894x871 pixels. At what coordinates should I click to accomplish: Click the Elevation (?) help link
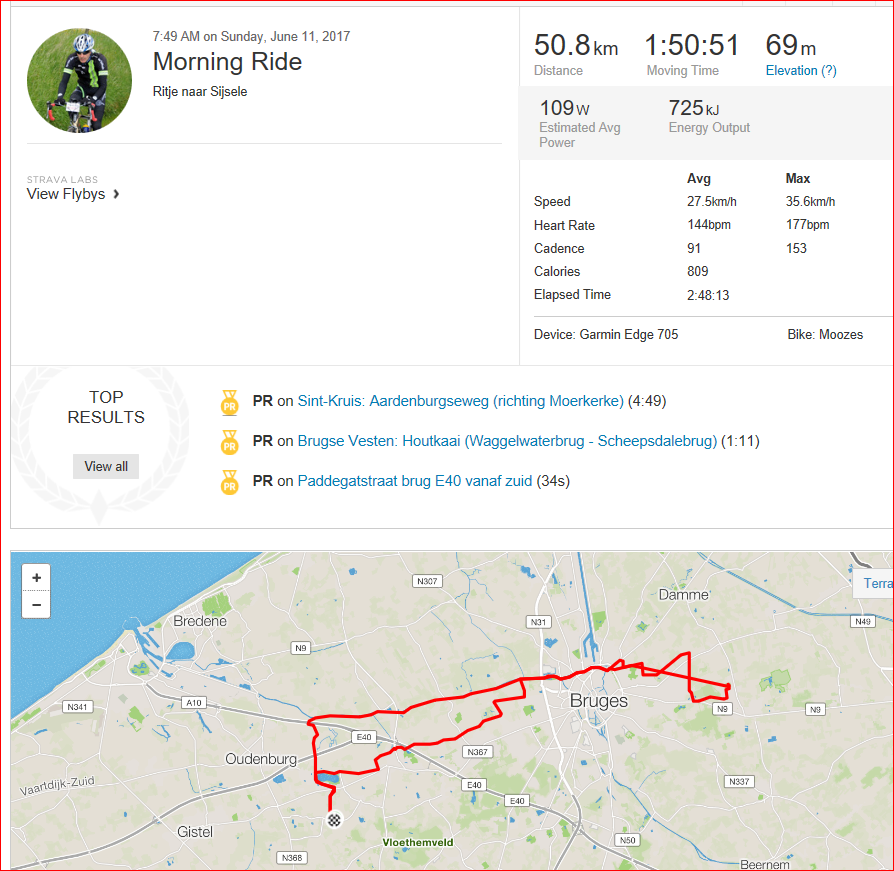[x=800, y=71]
